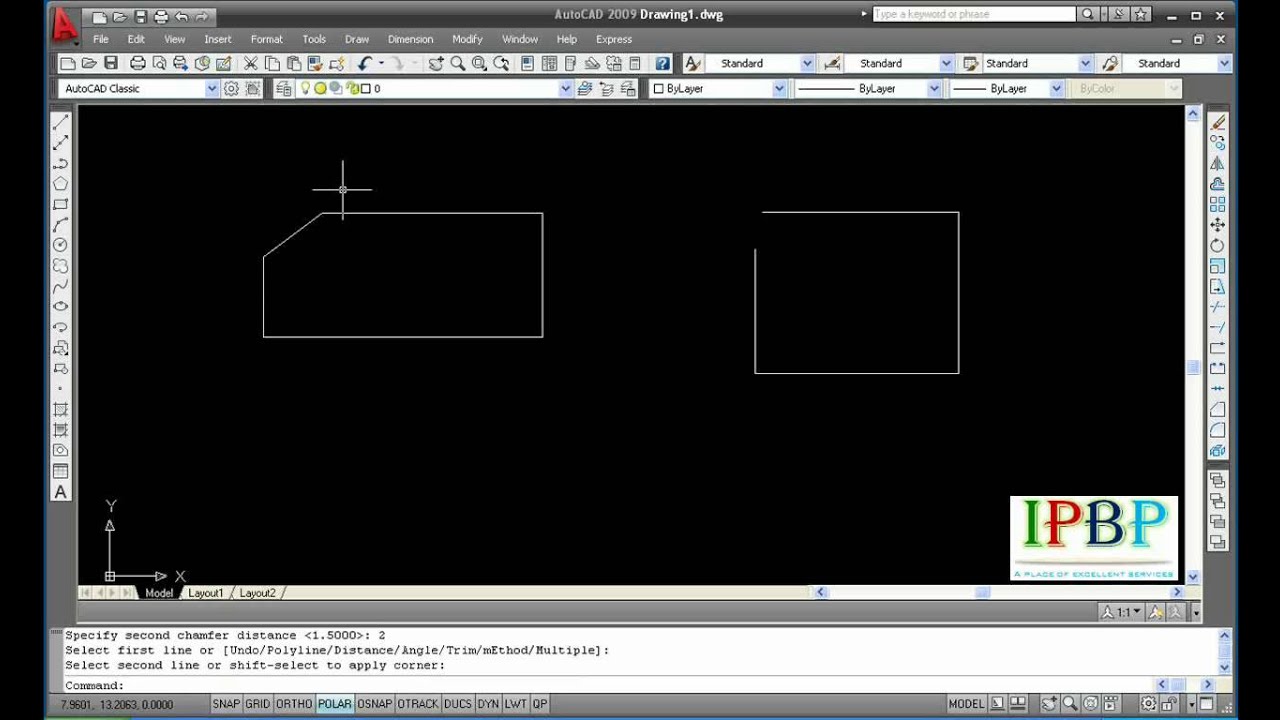
Task: Open the Workspace settings gear in toolbar
Action: [232, 88]
